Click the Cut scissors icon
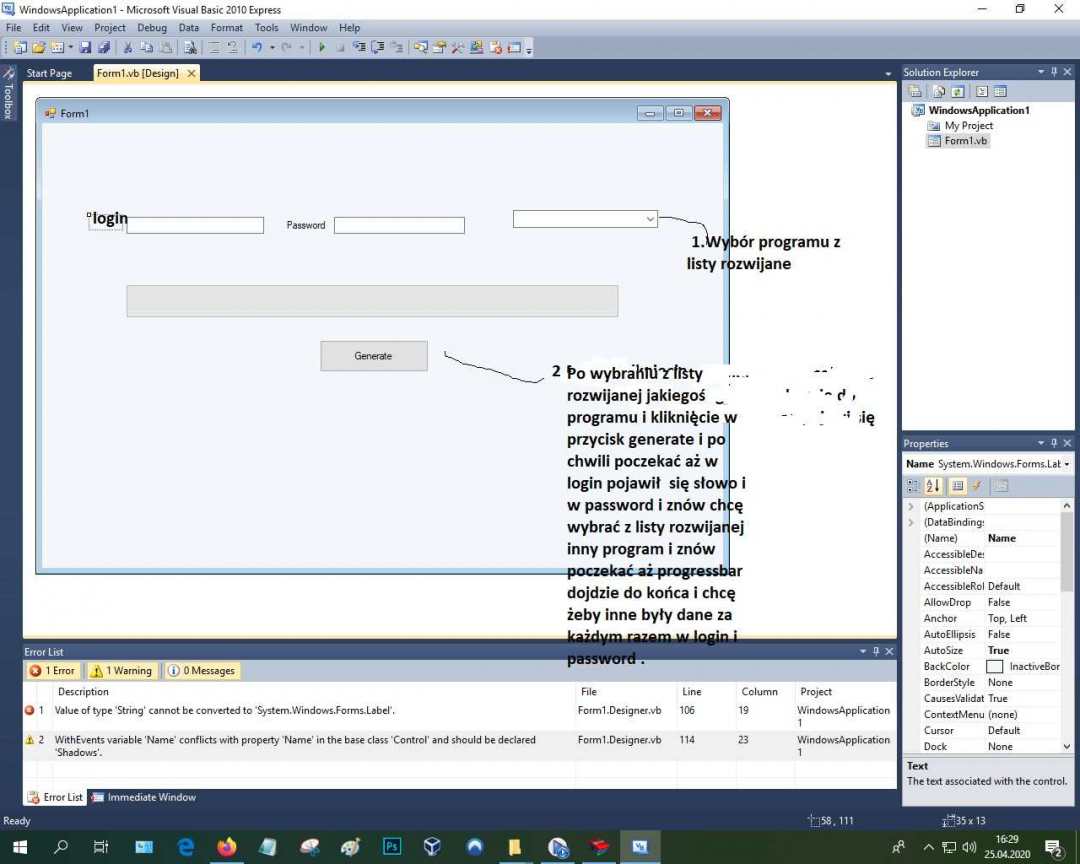1080x864 pixels. pos(128,47)
